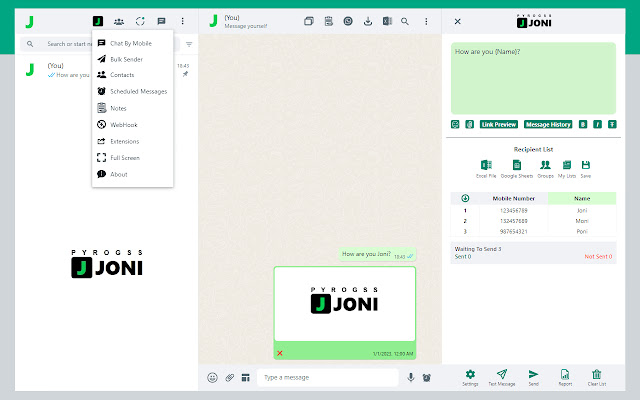Click the green message text area

click(533, 78)
